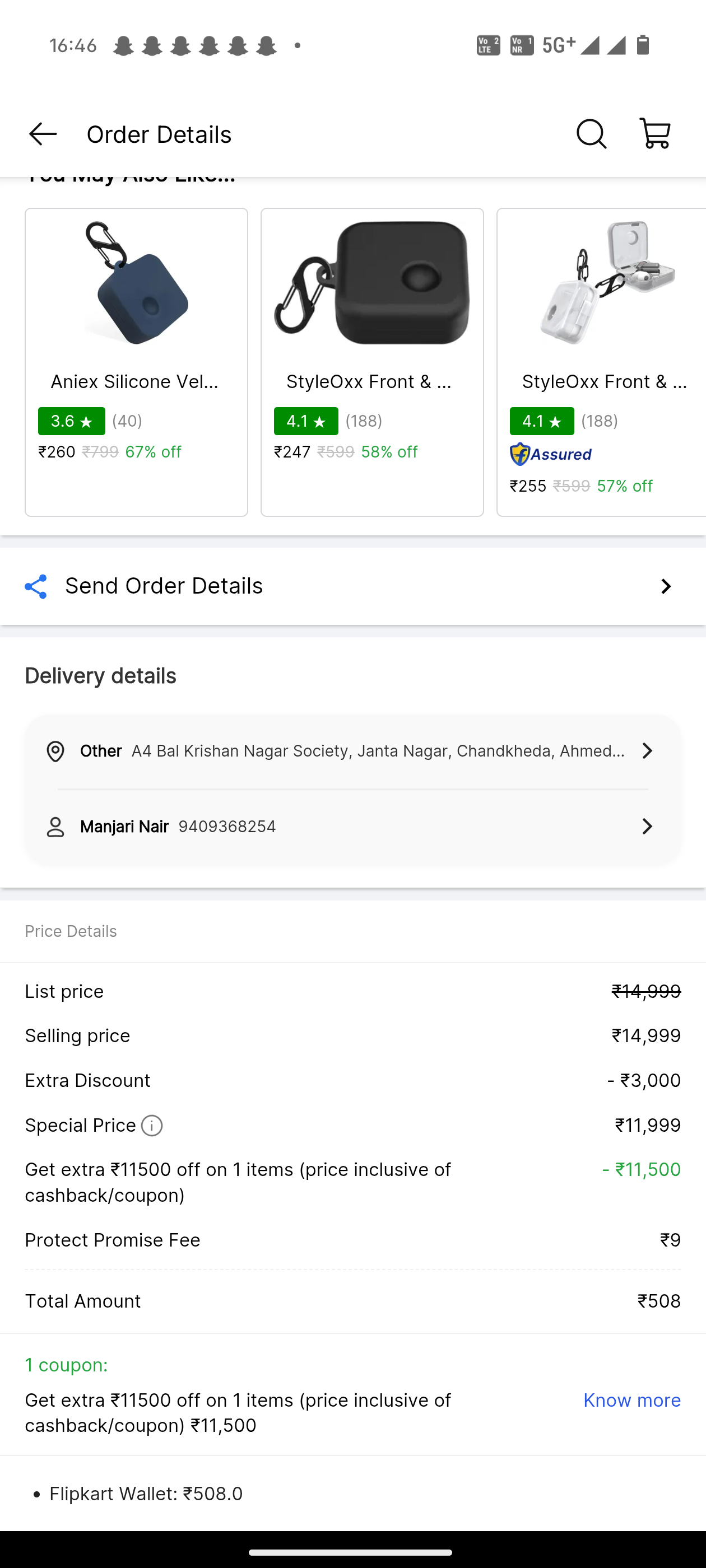
Task: Open search using magnifier icon
Action: (x=591, y=134)
